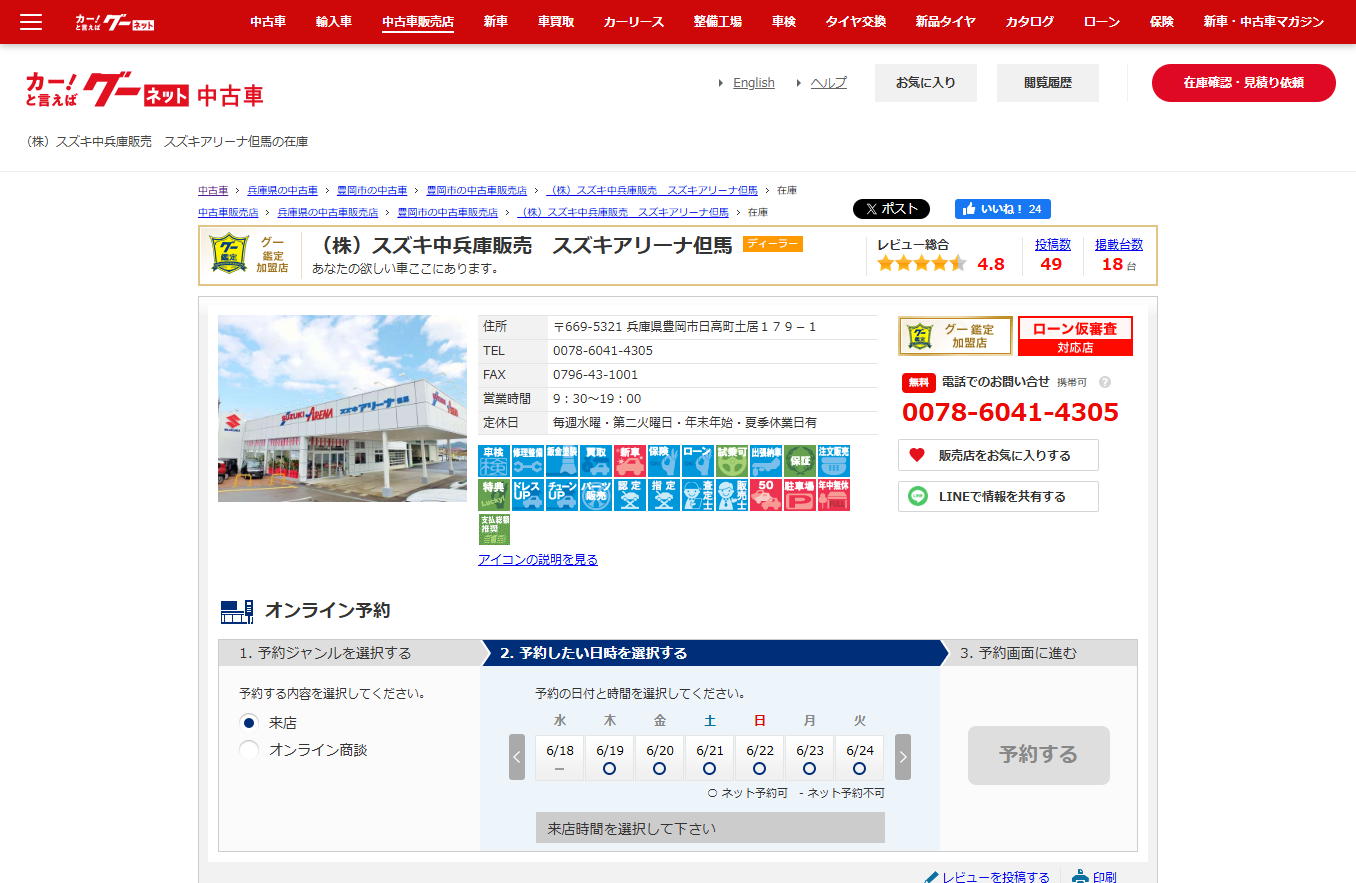This screenshot has width=1356, height=883.
Task: Click the 査定士 person icon
Action: coord(698,495)
